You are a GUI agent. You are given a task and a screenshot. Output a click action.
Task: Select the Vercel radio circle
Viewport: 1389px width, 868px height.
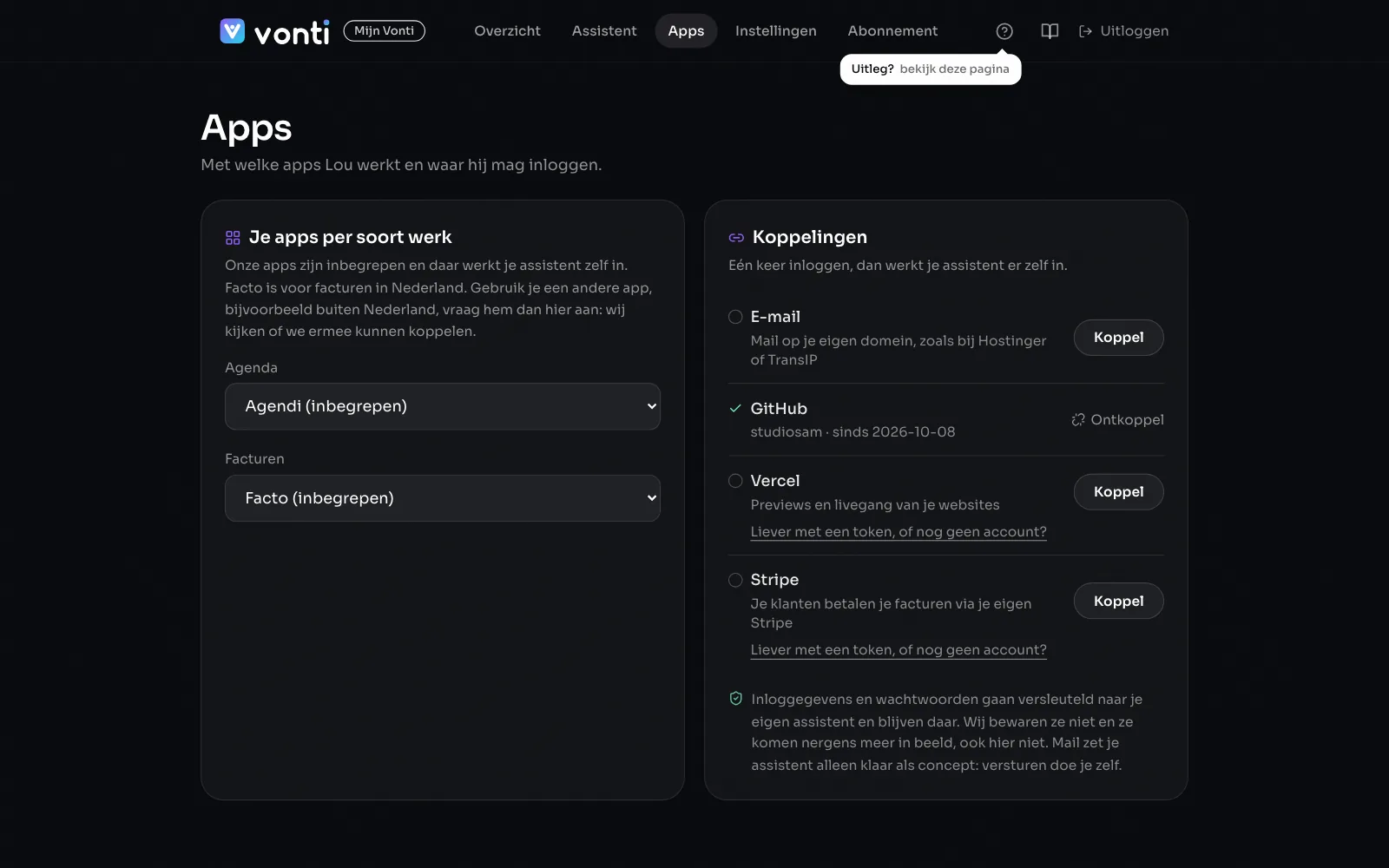735,481
